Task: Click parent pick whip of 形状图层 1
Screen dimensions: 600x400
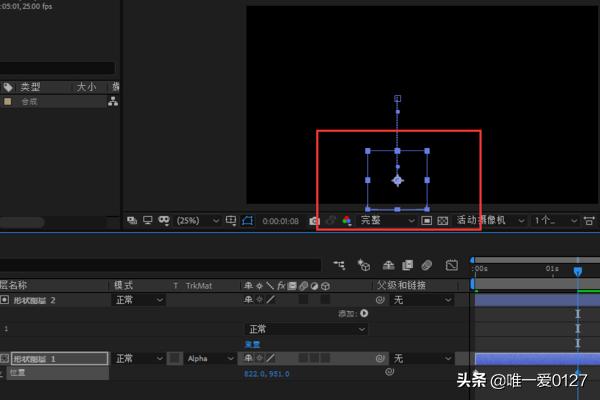Action: [380, 358]
